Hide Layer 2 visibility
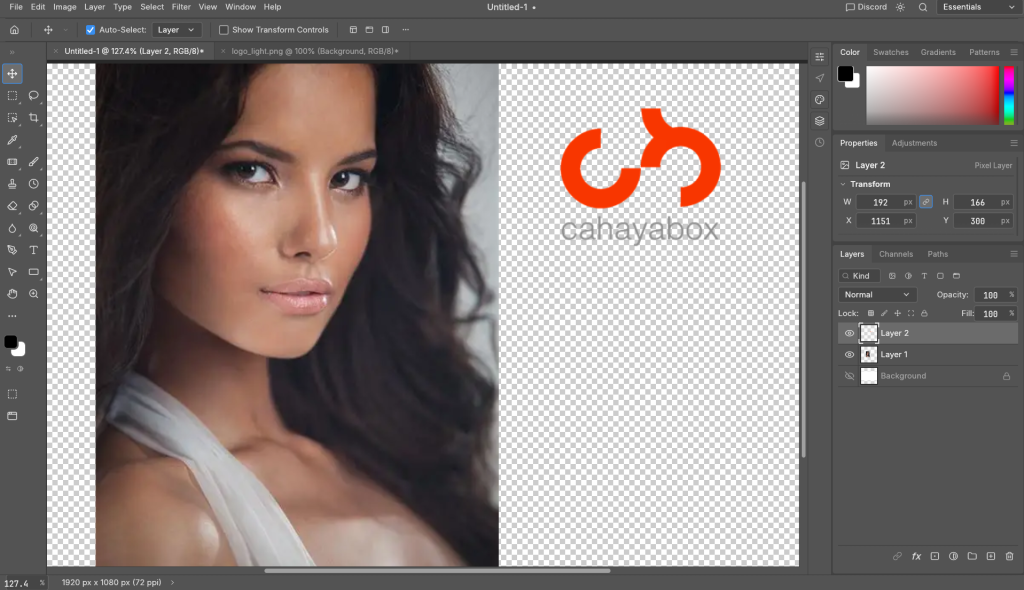 (x=849, y=333)
